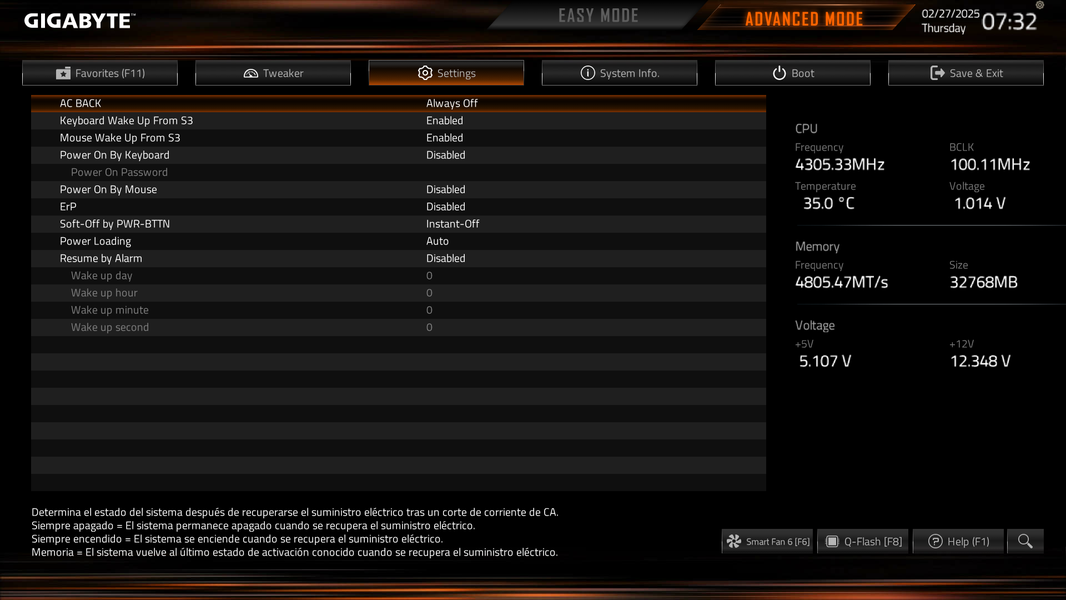Click the Settings gear tab icon

coord(425,73)
